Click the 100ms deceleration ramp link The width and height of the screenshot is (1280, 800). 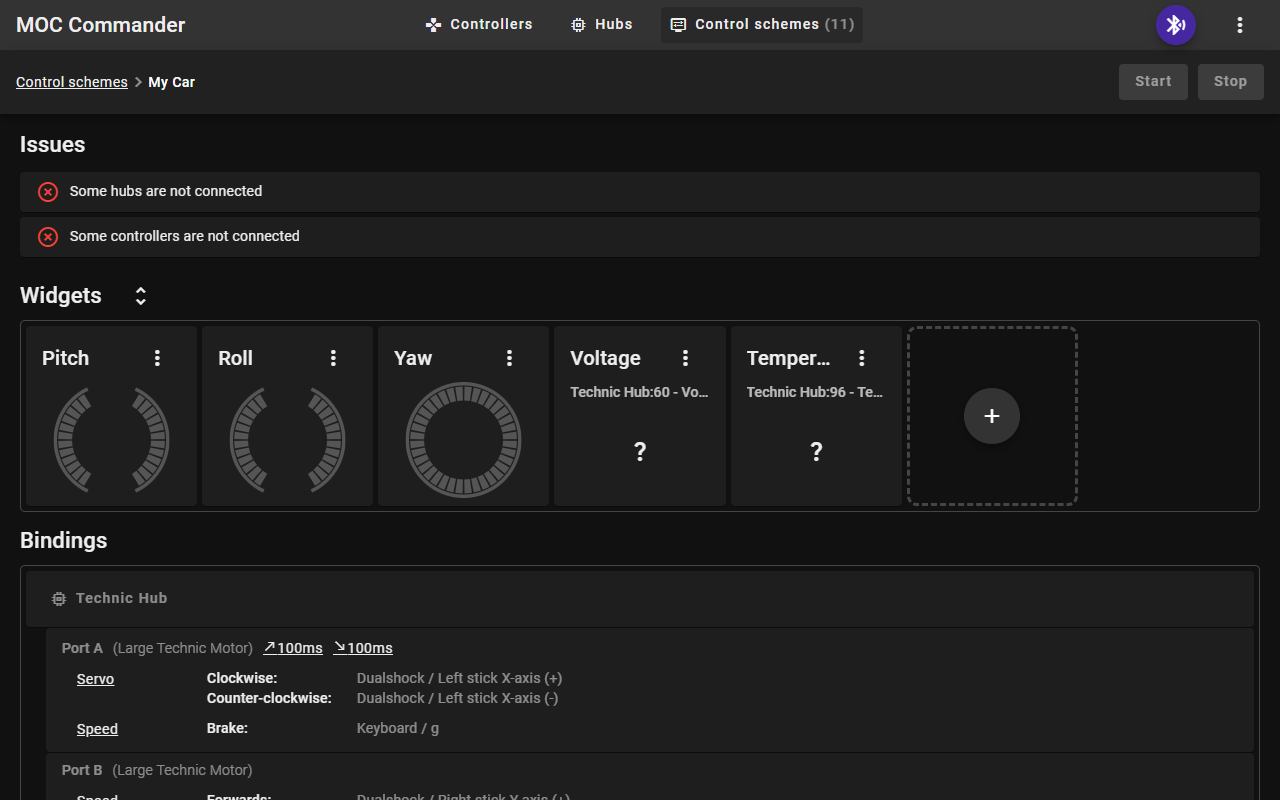pos(363,648)
